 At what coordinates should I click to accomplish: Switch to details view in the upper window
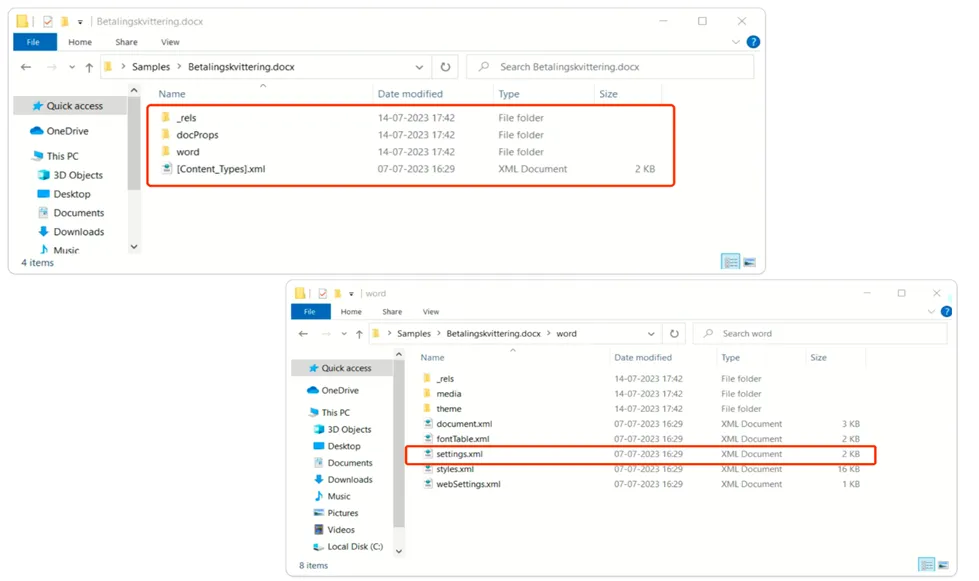(x=730, y=261)
